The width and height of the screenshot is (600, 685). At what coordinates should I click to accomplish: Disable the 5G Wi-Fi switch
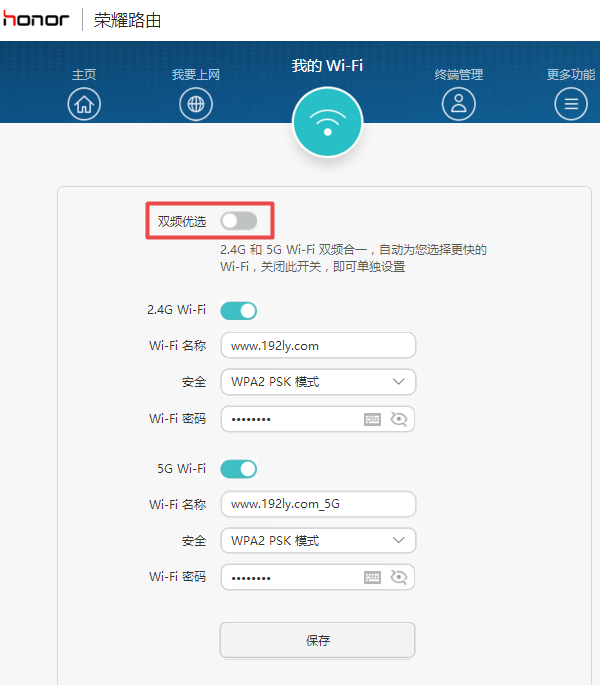coord(239,468)
